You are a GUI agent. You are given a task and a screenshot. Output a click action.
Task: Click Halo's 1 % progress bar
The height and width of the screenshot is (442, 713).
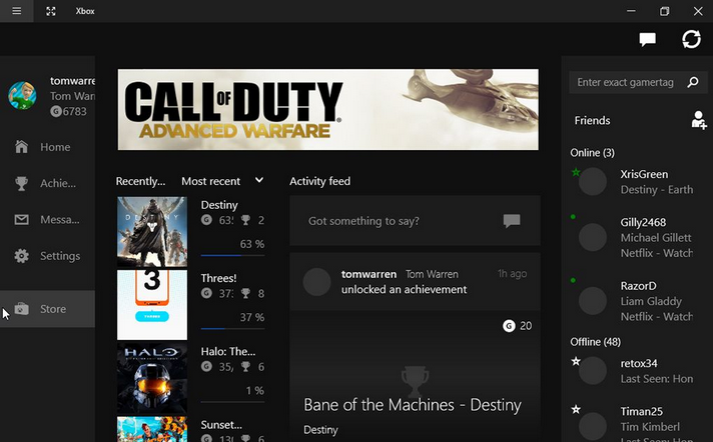pos(232,402)
